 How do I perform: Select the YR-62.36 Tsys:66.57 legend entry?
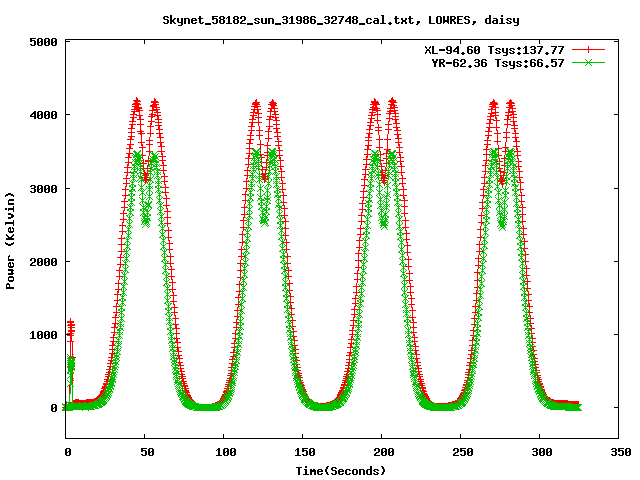coord(498,63)
